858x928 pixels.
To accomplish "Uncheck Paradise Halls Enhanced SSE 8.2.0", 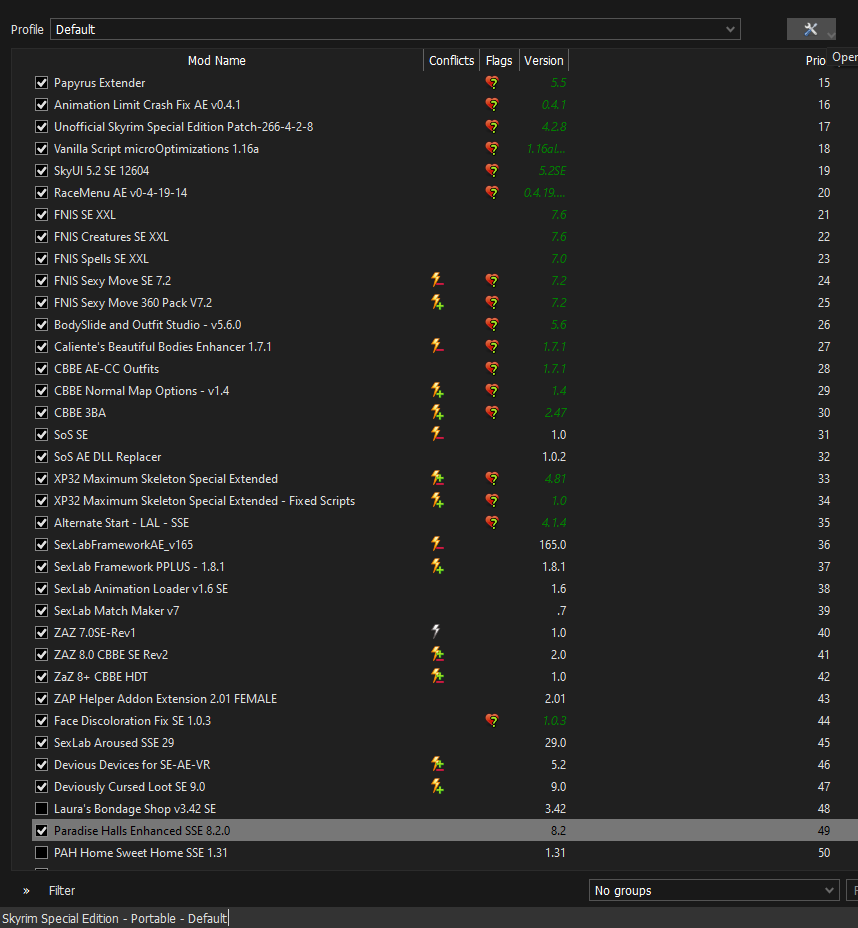I will pyautogui.click(x=41, y=831).
